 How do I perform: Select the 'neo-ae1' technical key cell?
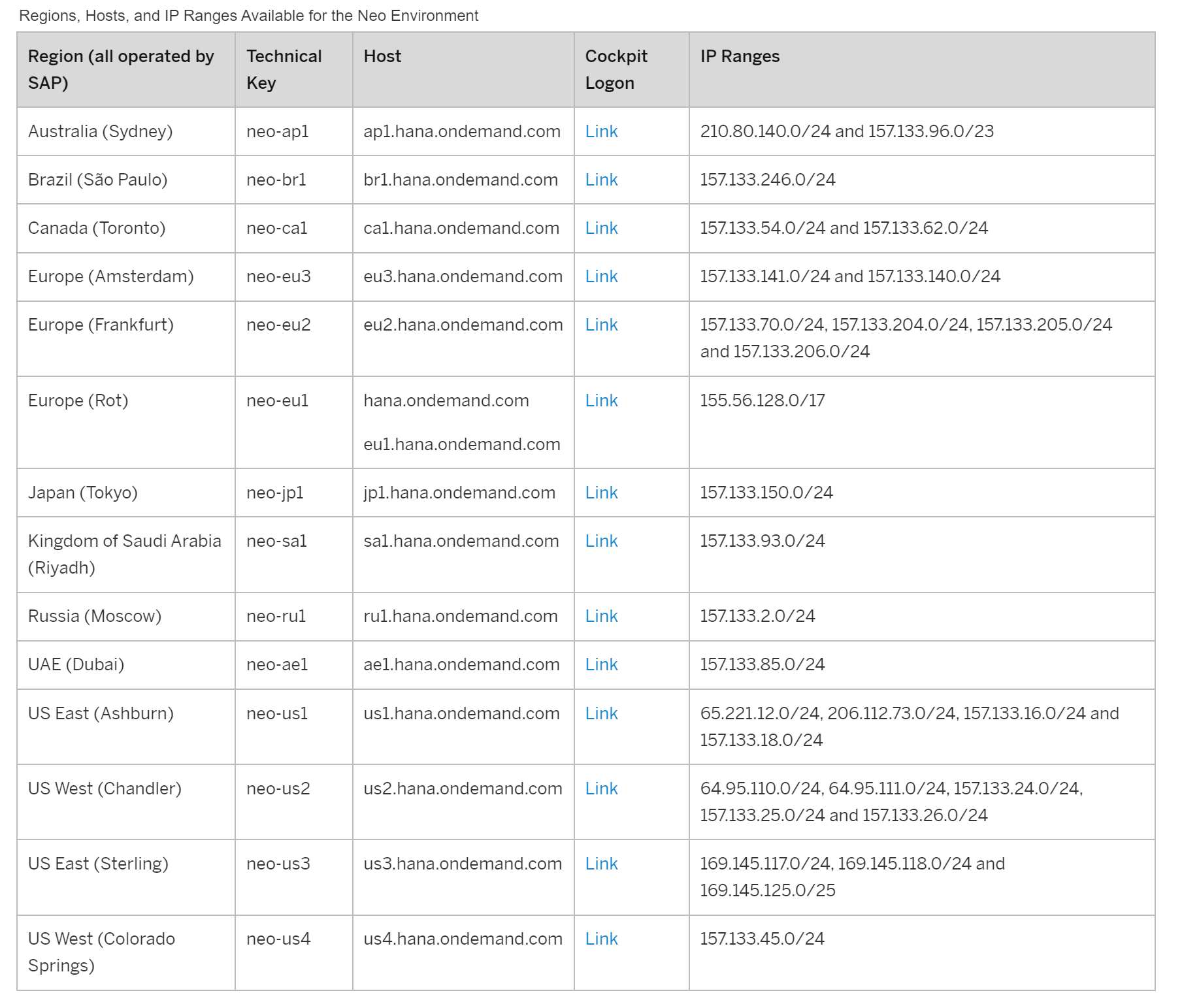click(x=294, y=664)
